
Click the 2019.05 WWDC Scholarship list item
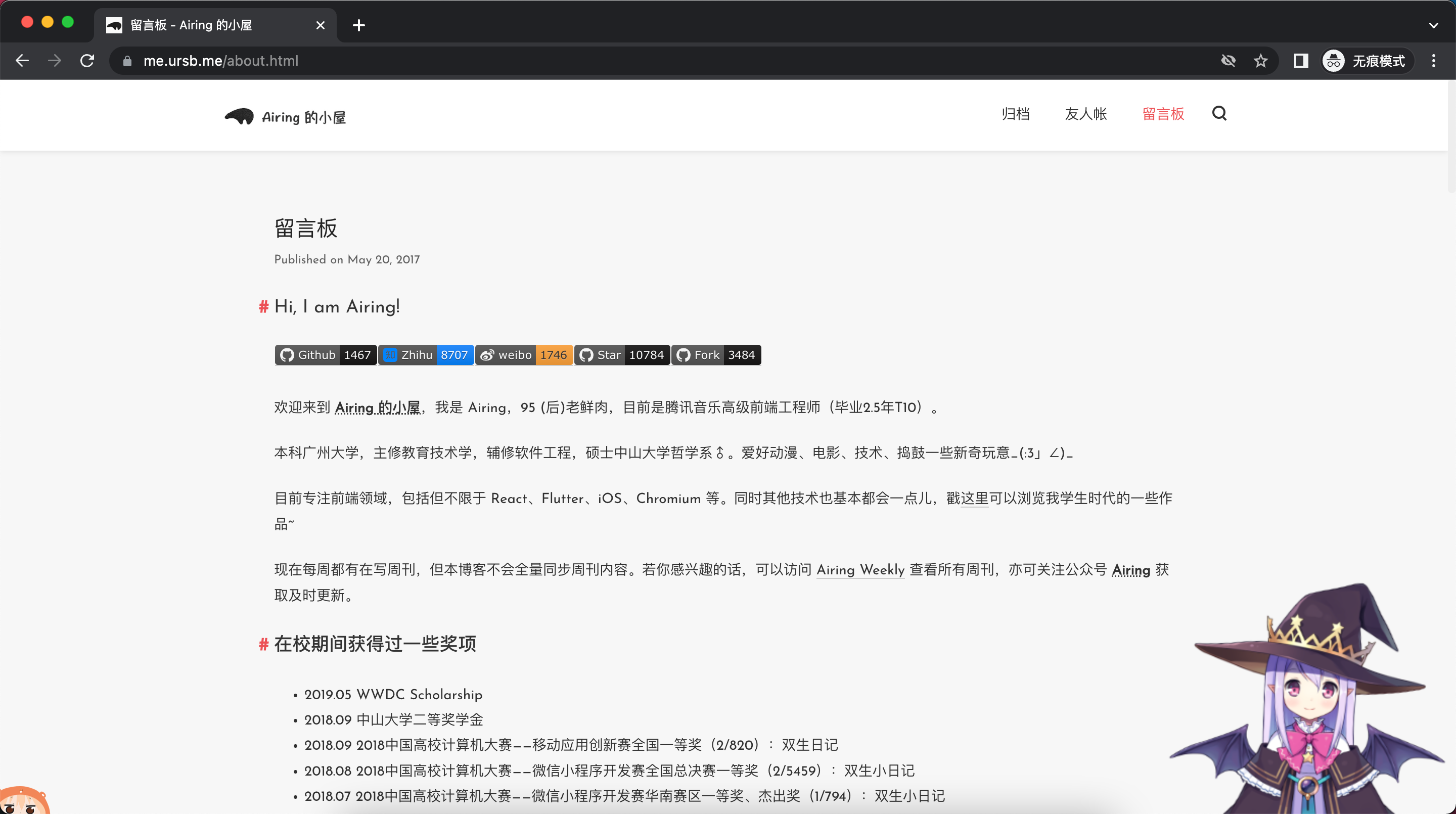pos(393,695)
